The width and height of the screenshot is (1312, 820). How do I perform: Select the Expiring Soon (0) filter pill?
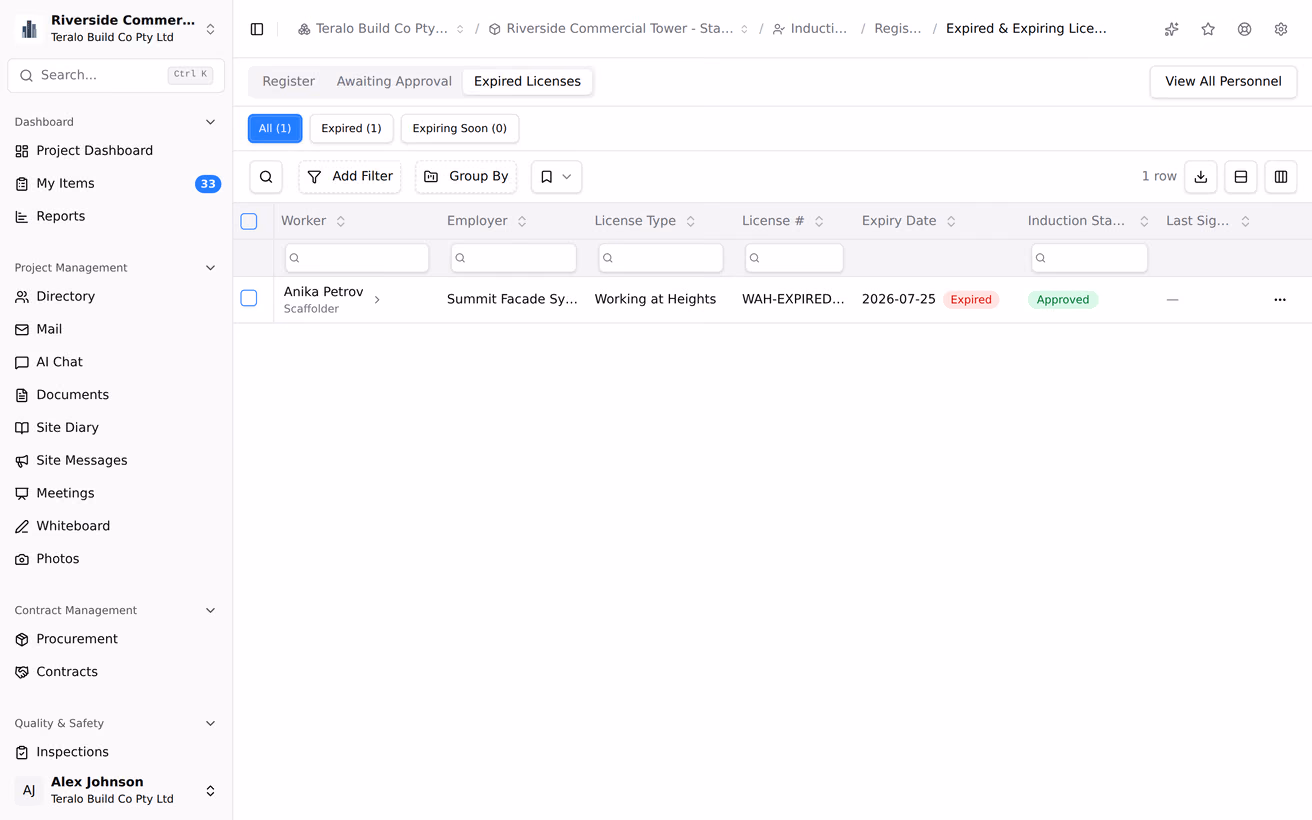tap(460, 128)
